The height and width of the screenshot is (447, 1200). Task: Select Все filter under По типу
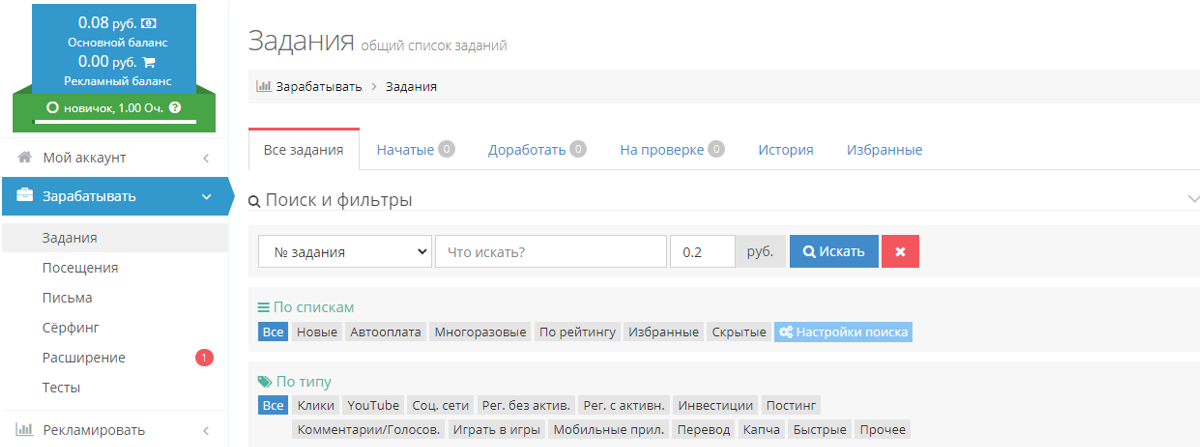273,405
